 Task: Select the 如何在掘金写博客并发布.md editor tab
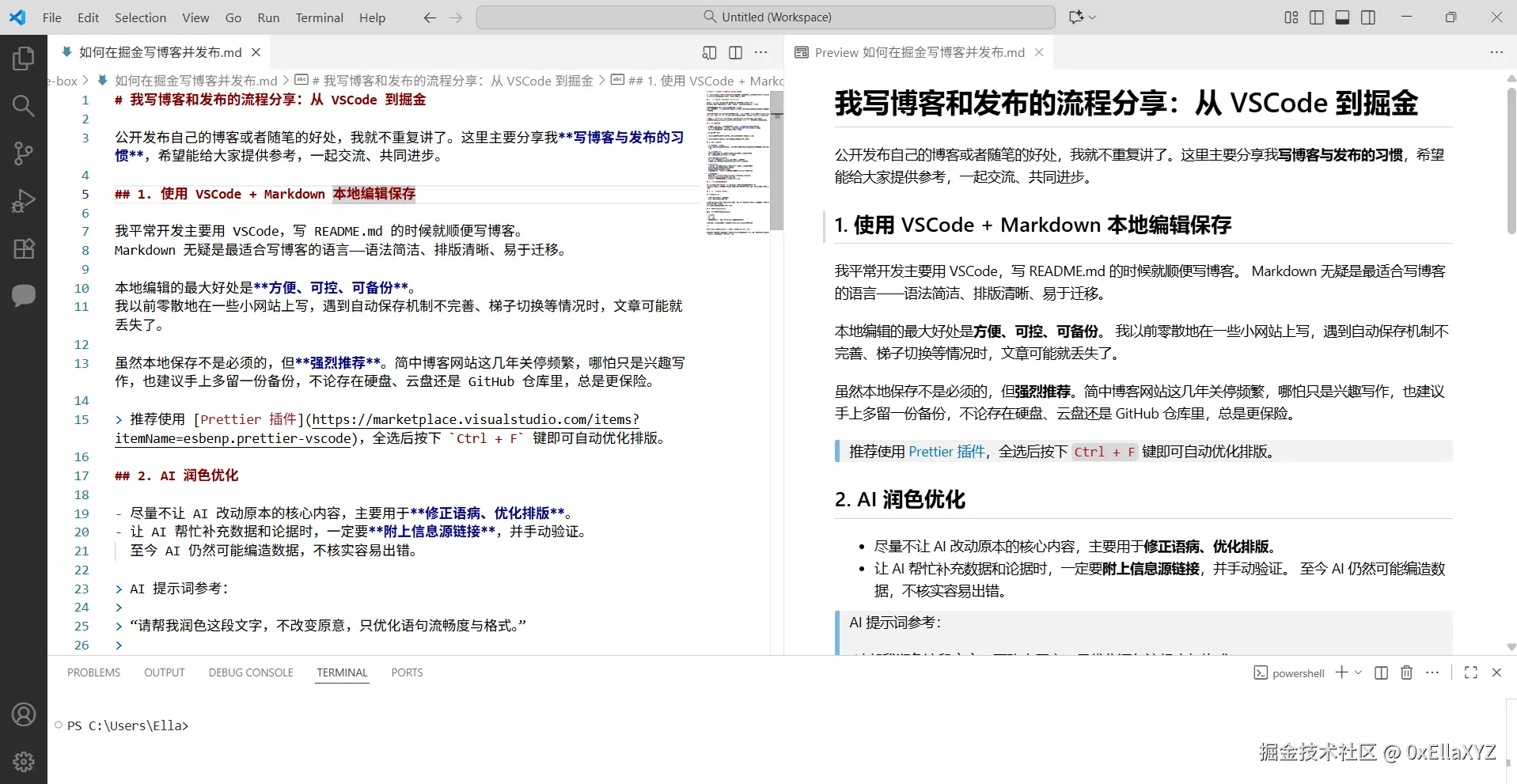(x=160, y=52)
